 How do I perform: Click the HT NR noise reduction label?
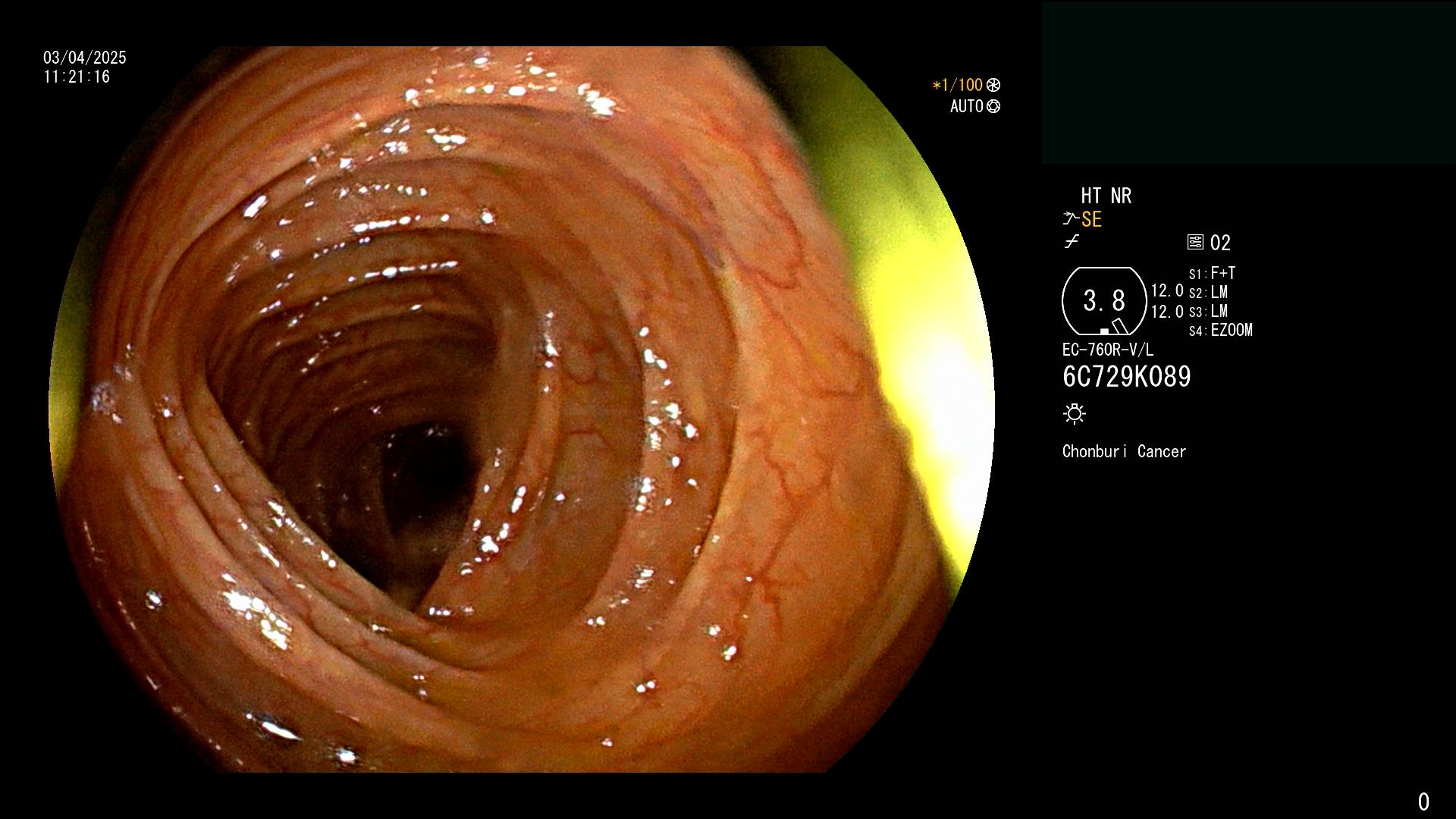click(x=1106, y=196)
